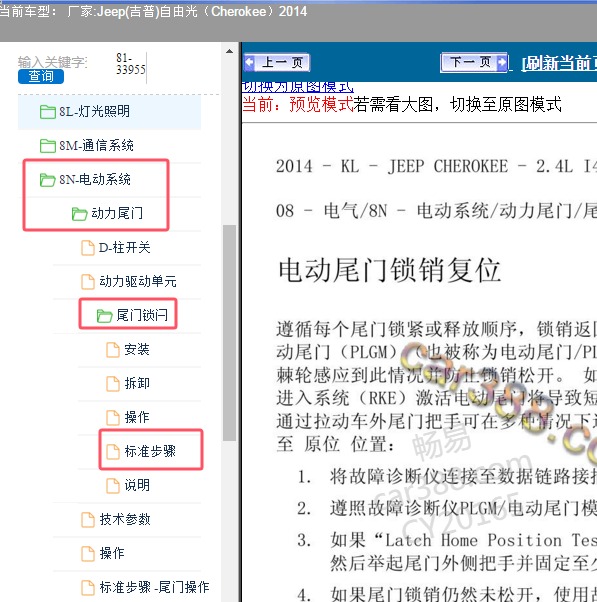Collapse the 动力尾门 folder icon

tap(79, 213)
